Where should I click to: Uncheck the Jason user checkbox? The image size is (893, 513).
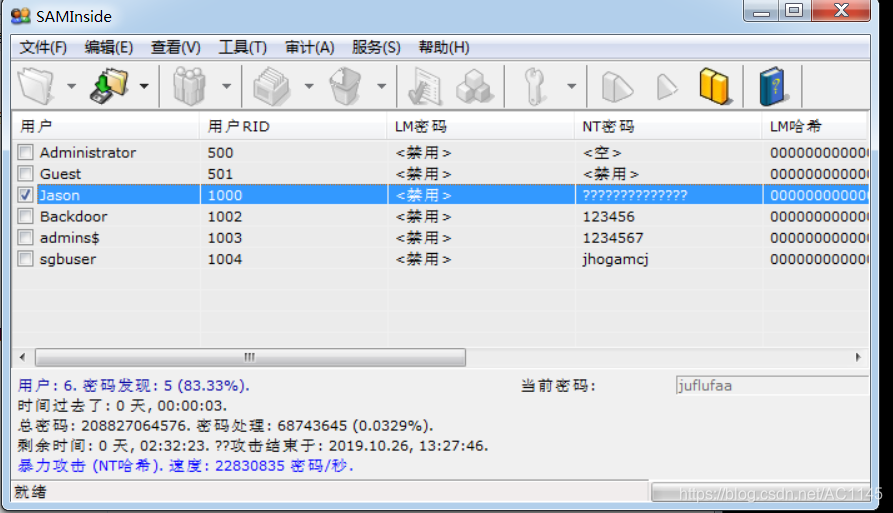click(25, 195)
